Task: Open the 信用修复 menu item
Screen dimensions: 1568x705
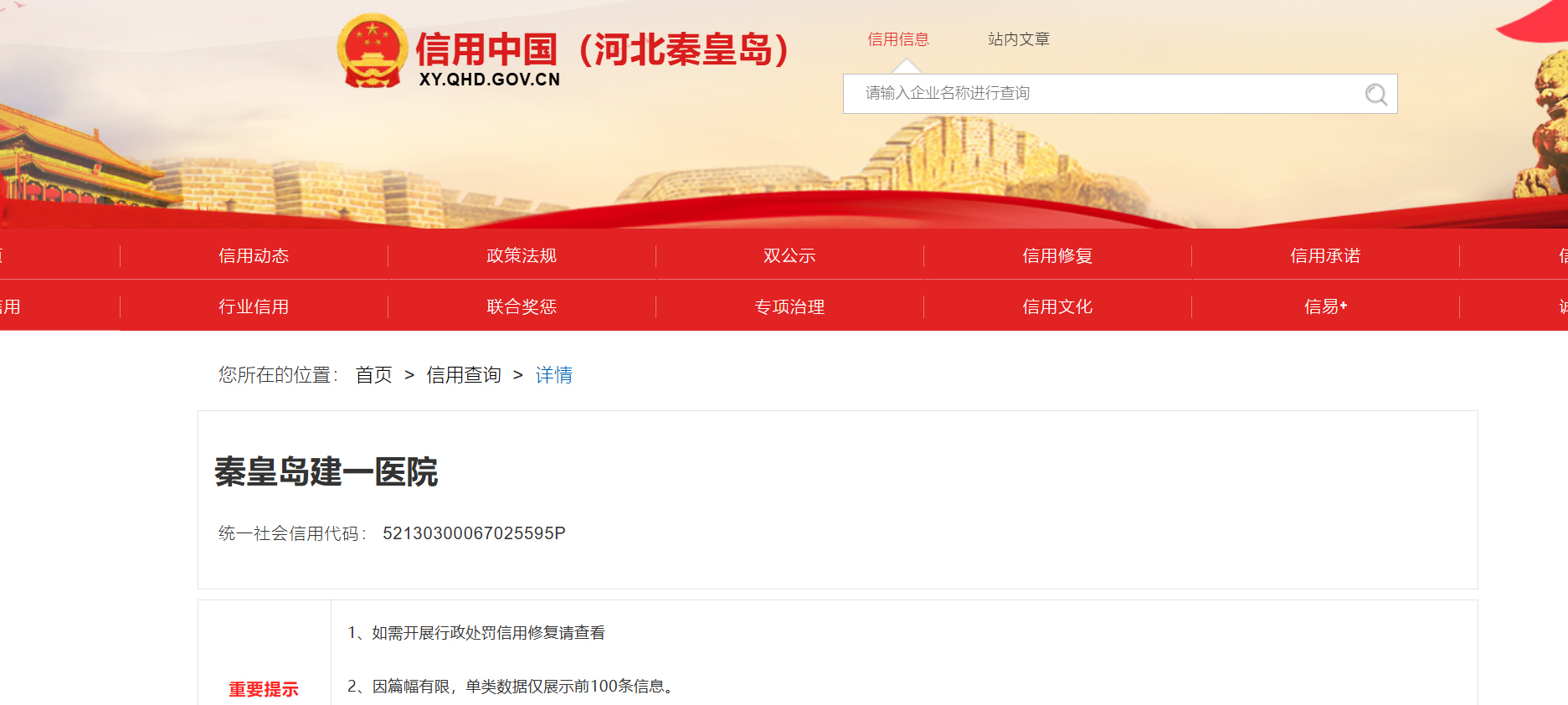Action: 1057,256
